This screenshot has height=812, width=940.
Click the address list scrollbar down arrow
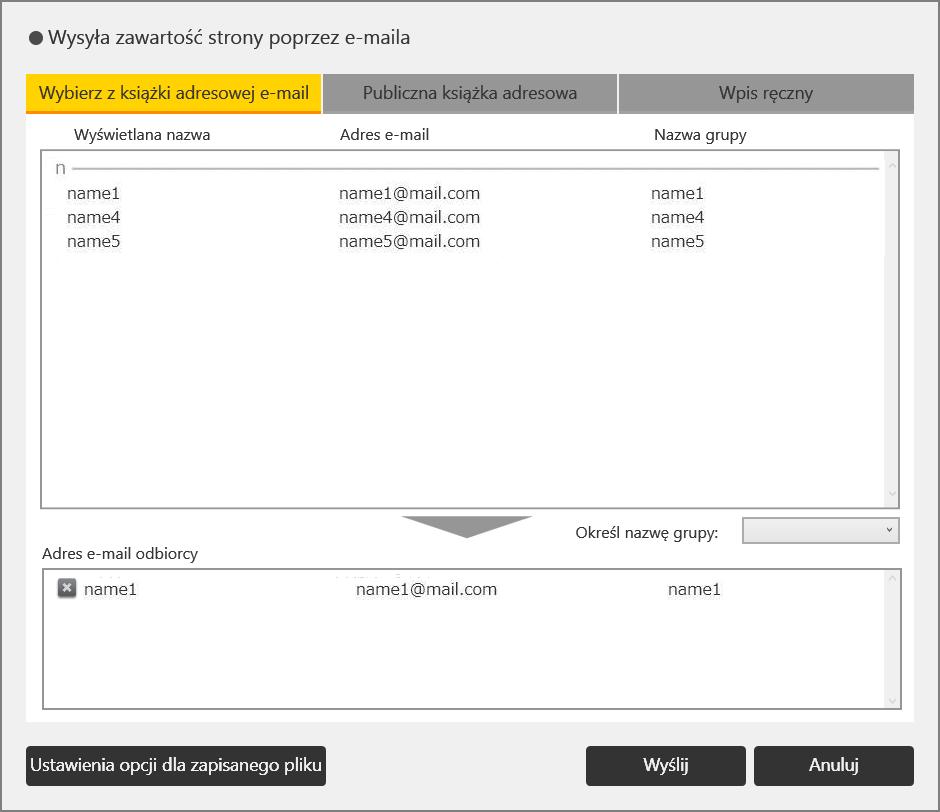coord(892,494)
